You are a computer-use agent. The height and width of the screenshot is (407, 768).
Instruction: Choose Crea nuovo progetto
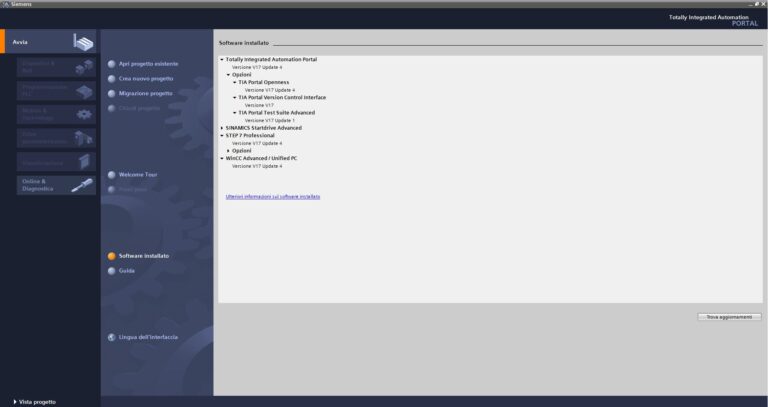(x=146, y=78)
